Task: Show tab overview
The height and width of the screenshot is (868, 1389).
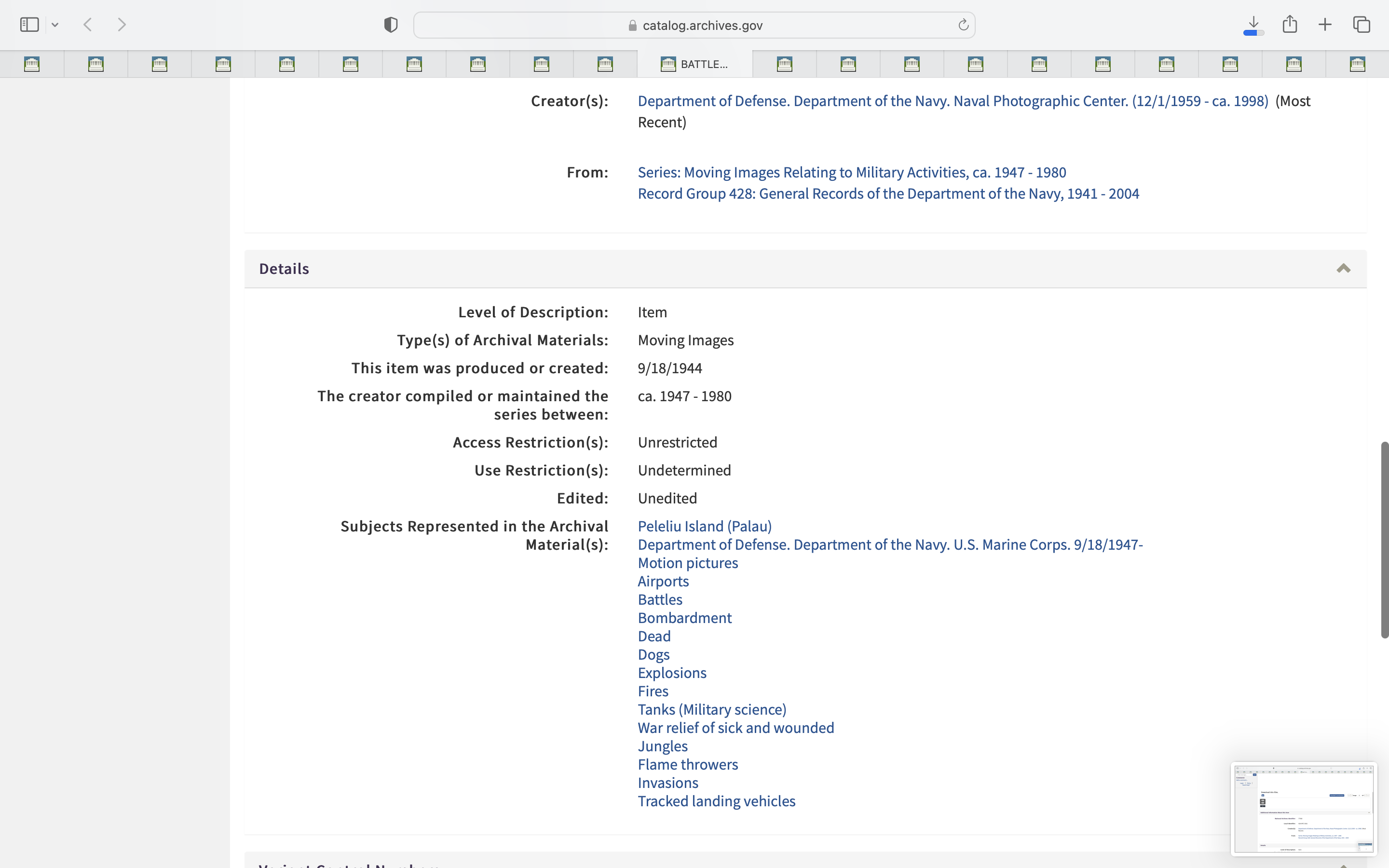Action: click(1362, 25)
